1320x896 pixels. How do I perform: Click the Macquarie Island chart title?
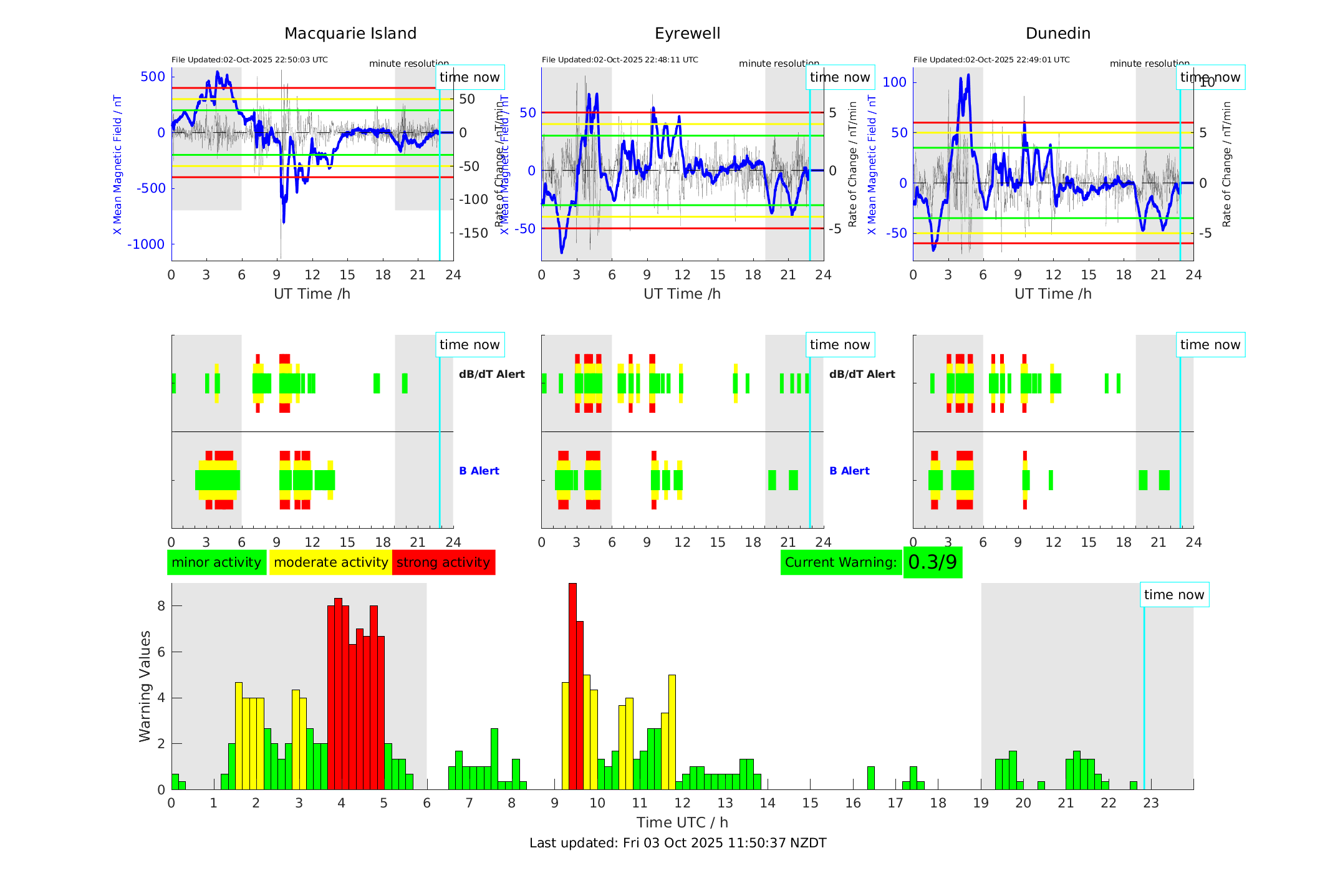[350, 34]
